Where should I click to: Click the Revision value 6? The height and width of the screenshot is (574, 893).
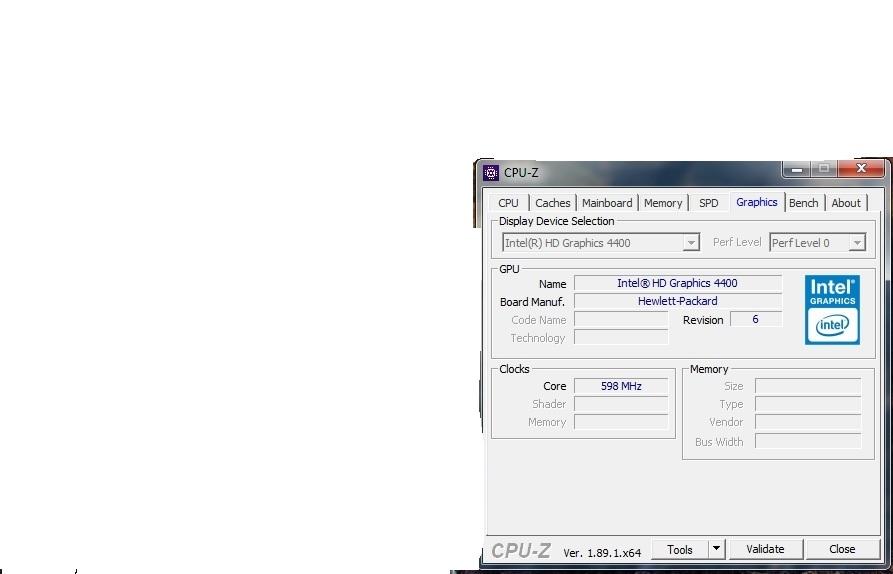pyautogui.click(x=756, y=319)
